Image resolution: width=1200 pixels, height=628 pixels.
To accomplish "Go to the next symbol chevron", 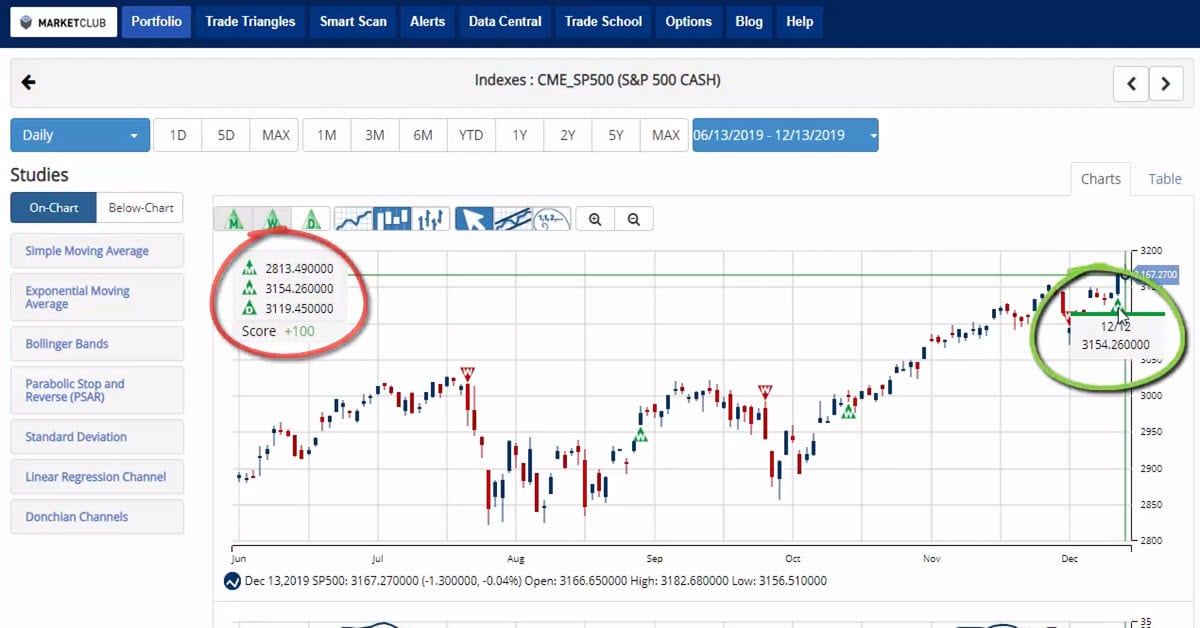I will tap(1166, 84).
